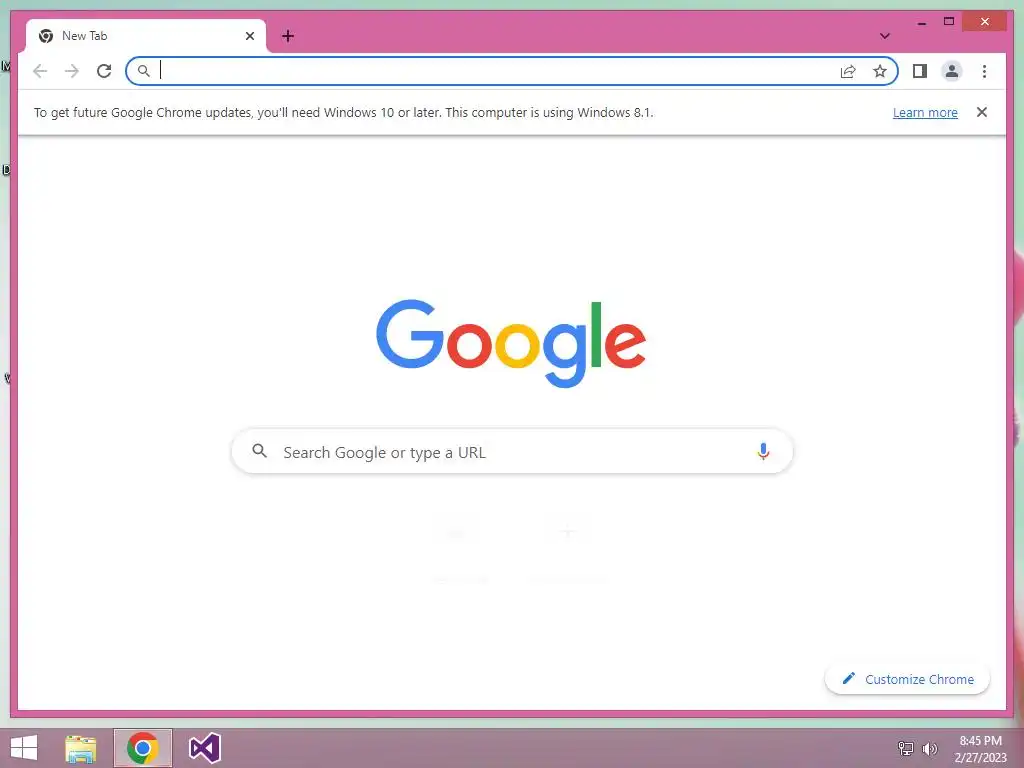The width and height of the screenshot is (1024, 768).
Task: Click Search Google or type a URL box
Action: pos(512,452)
